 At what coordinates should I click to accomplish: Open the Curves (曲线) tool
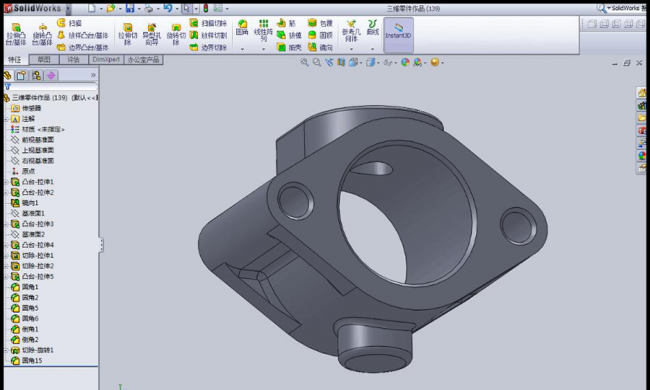coord(373,27)
